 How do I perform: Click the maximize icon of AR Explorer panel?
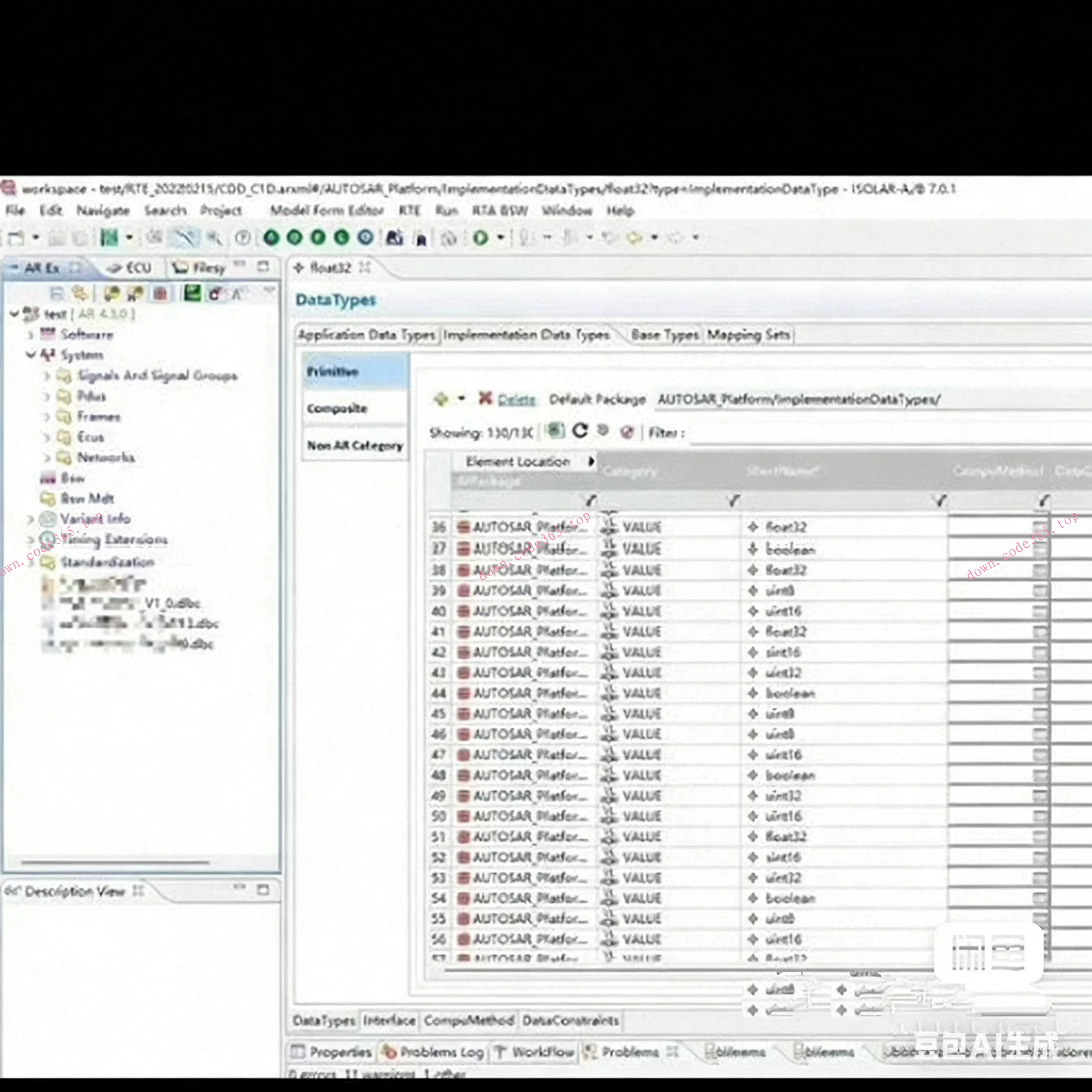[x=263, y=267]
